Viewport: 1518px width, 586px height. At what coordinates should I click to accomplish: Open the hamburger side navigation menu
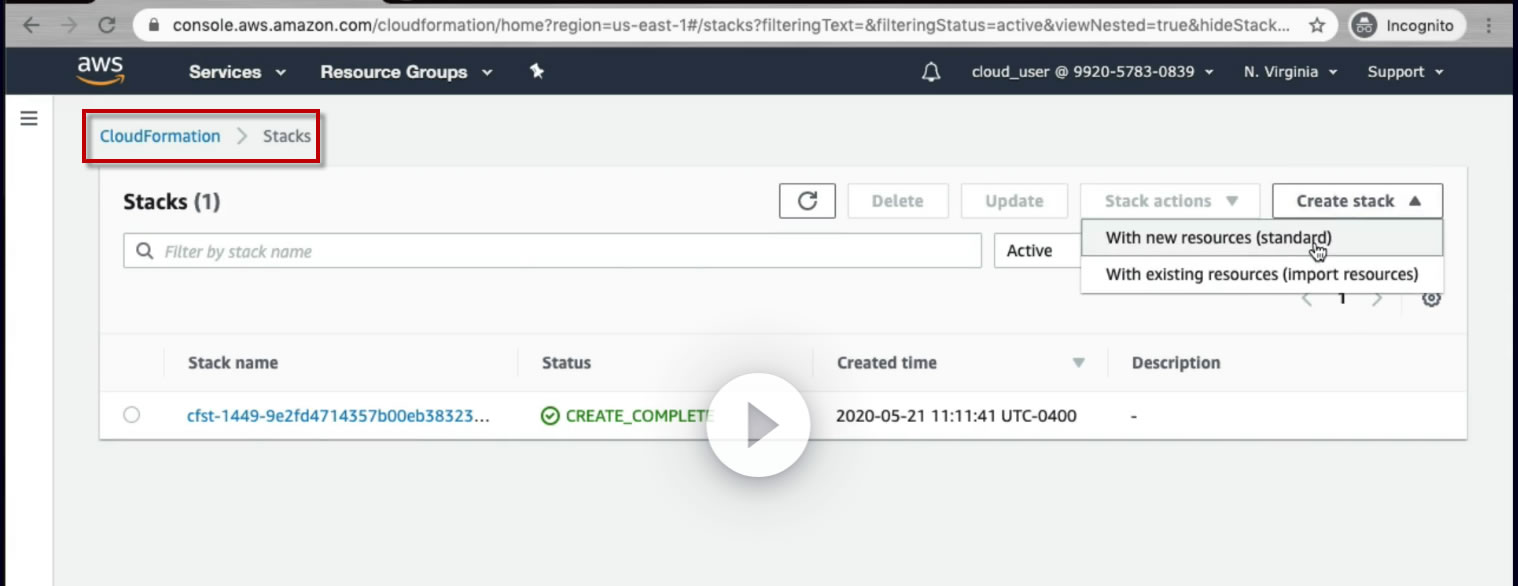coord(29,119)
